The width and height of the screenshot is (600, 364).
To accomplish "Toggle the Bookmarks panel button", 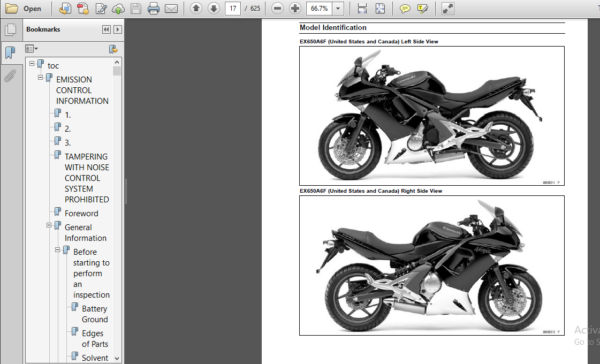I will [x=10, y=52].
